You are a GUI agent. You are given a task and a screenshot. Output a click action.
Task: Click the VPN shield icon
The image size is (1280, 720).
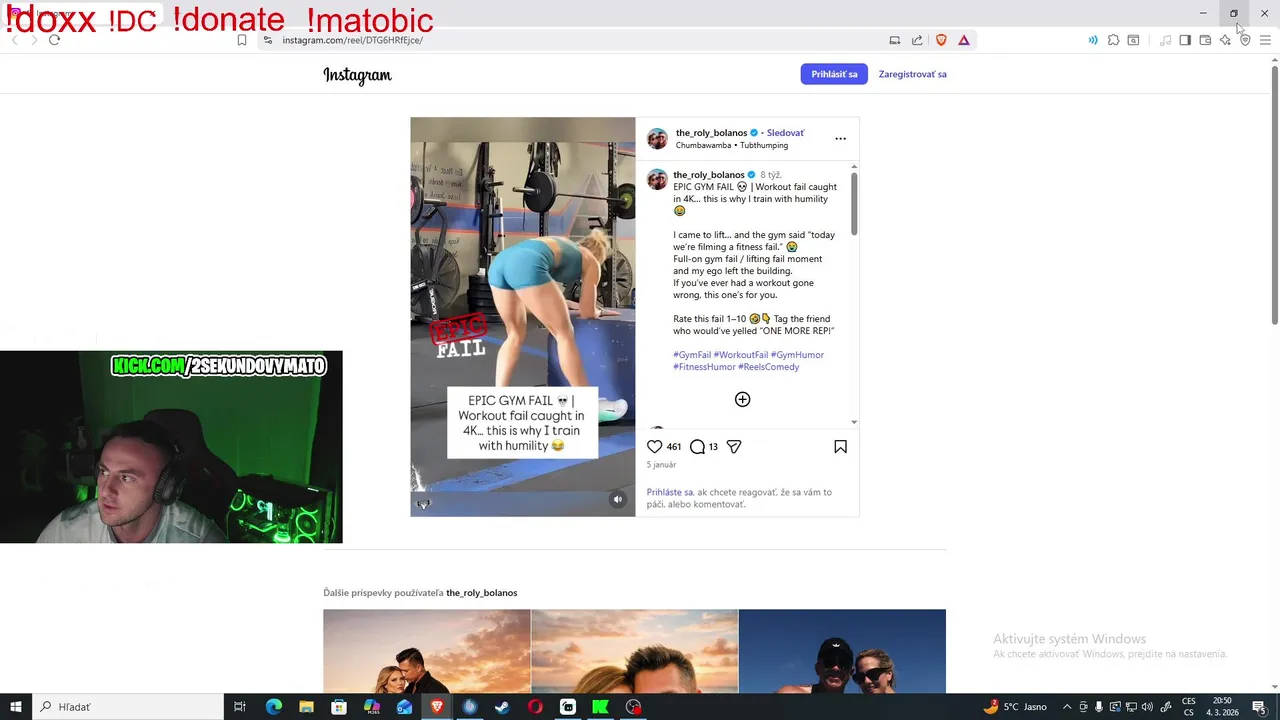point(1245,40)
